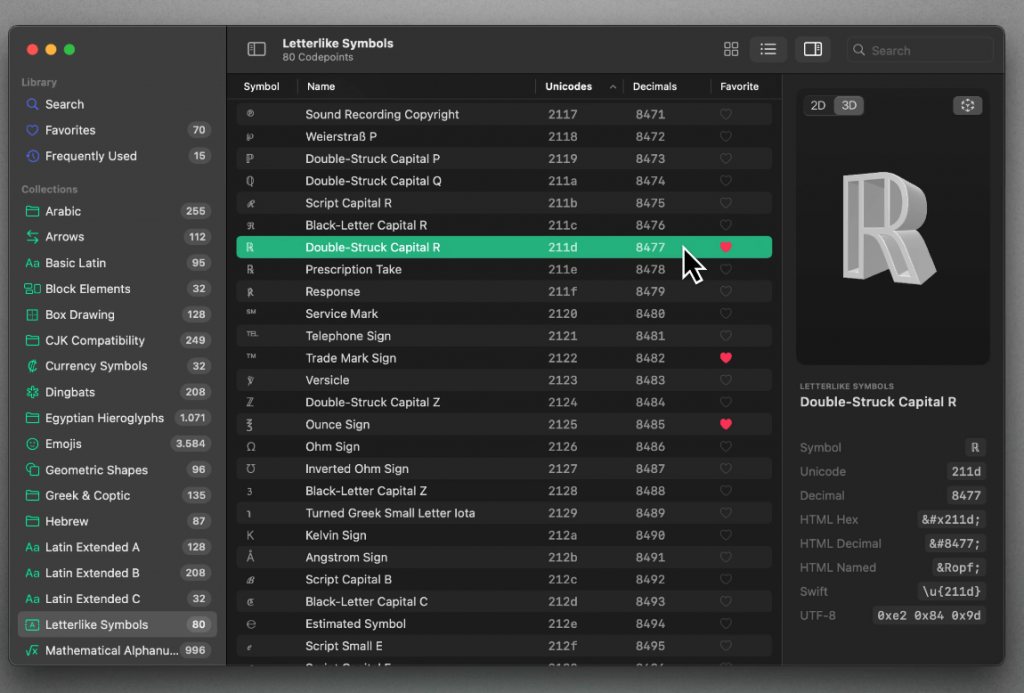Click the 3D letter R preview
Screen dimensions: 1024x693
pyautogui.click(x=888, y=228)
